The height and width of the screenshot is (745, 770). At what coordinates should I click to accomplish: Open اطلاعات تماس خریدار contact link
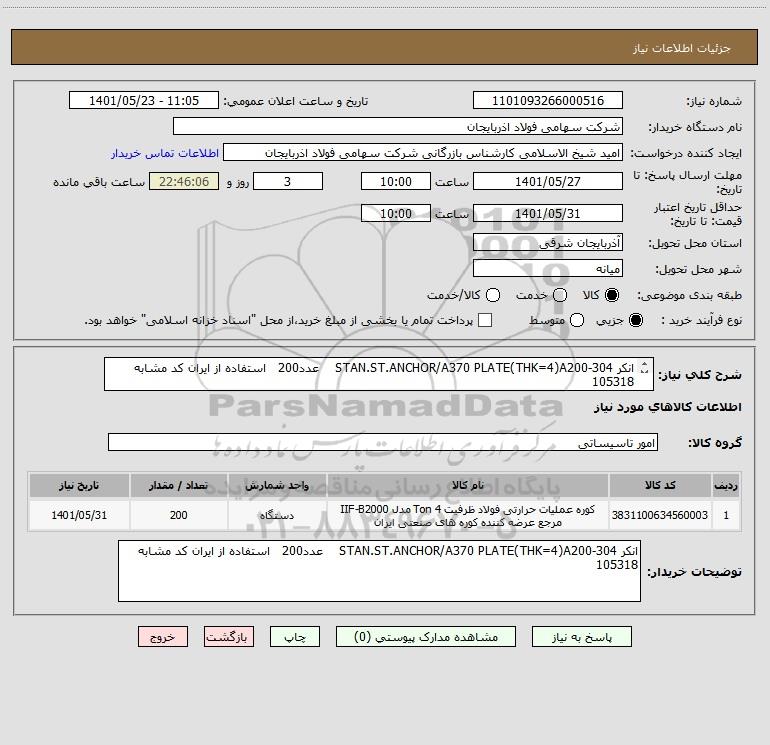(165, 153)
